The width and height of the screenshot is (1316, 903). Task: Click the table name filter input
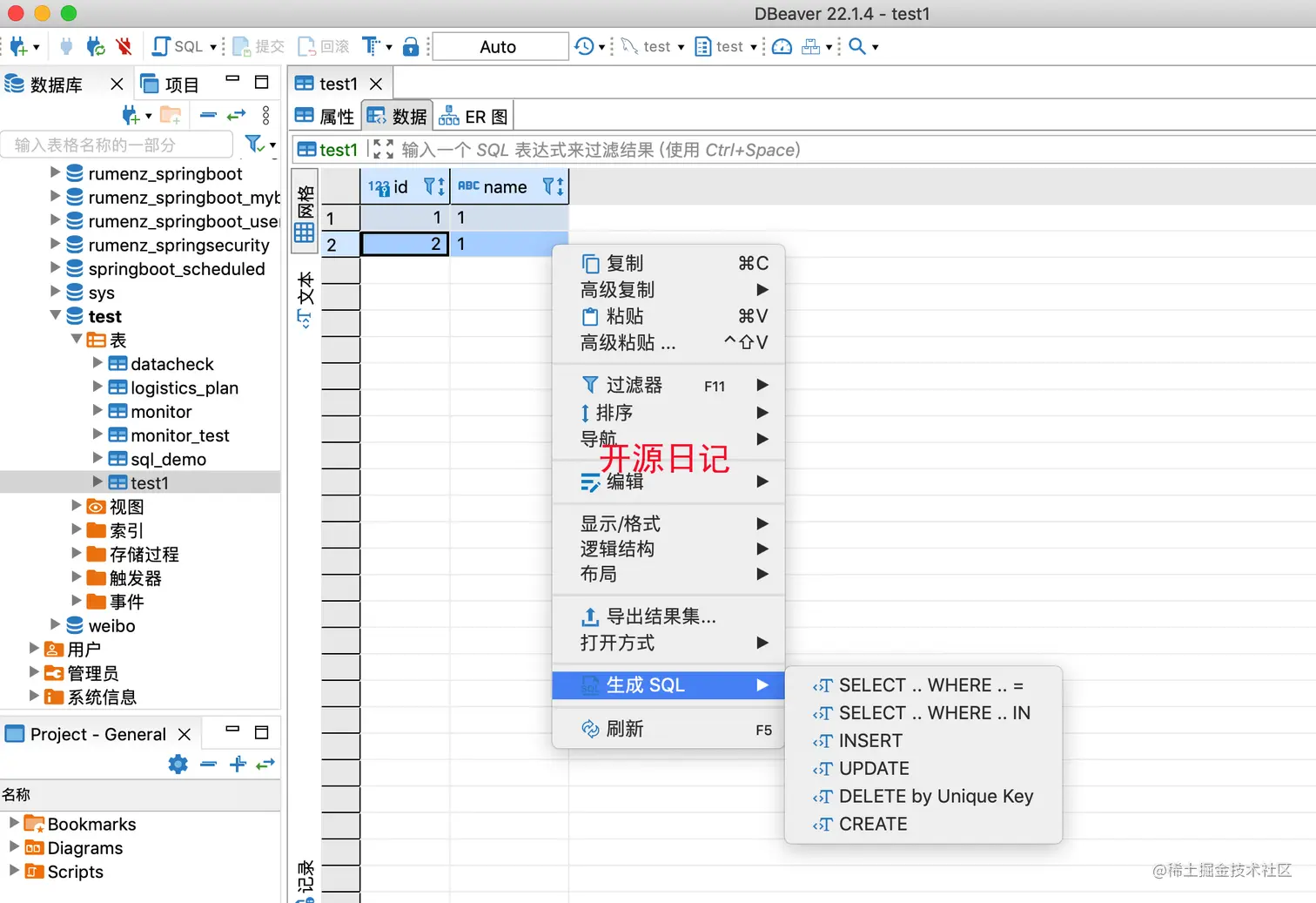coord(117,145)
